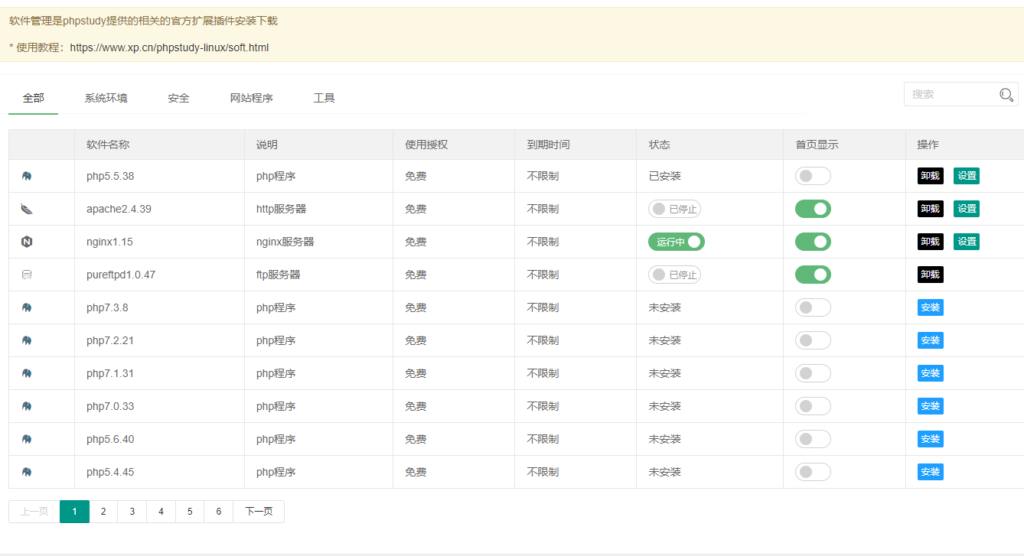The image size is (1024, 556).
Task: Select the 全部 tab
Action: tap(33, 98)
